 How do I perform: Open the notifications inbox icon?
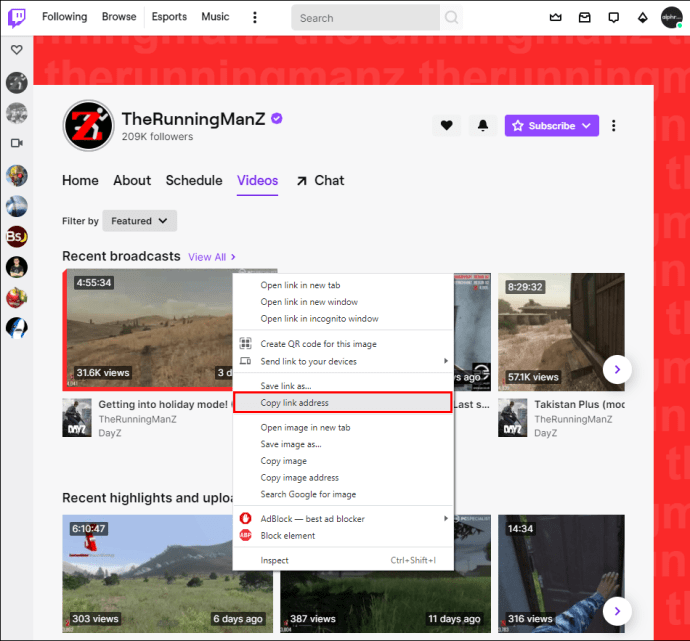point(584,18)
